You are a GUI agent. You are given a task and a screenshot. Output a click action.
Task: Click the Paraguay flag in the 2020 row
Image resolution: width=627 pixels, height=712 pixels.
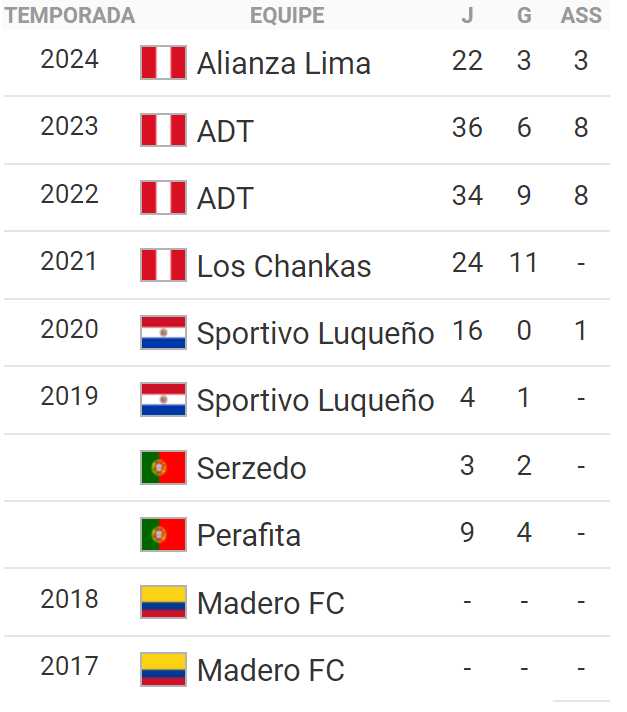coord(163,333)
